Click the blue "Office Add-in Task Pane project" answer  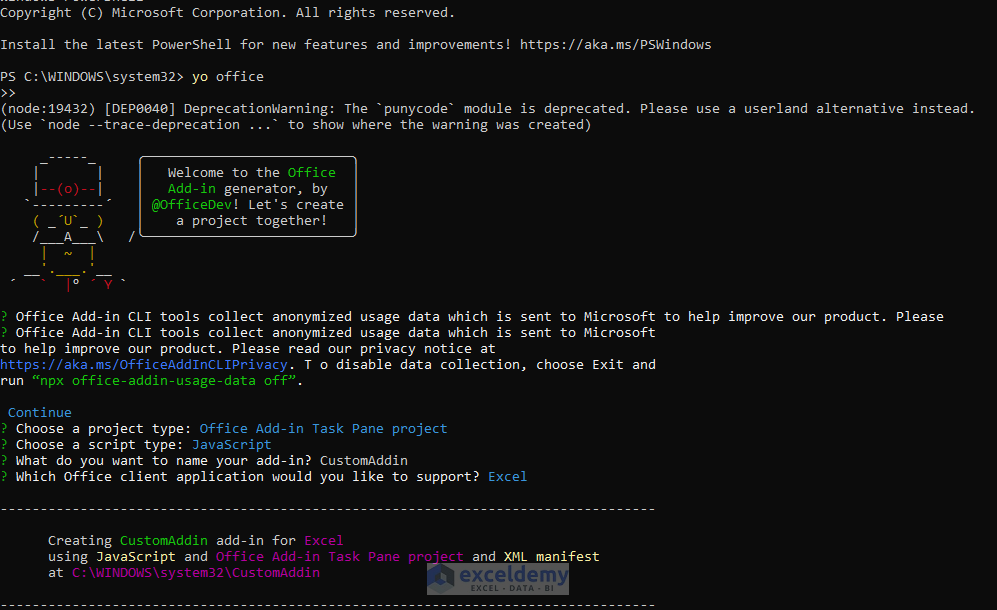tap(323, 428)
